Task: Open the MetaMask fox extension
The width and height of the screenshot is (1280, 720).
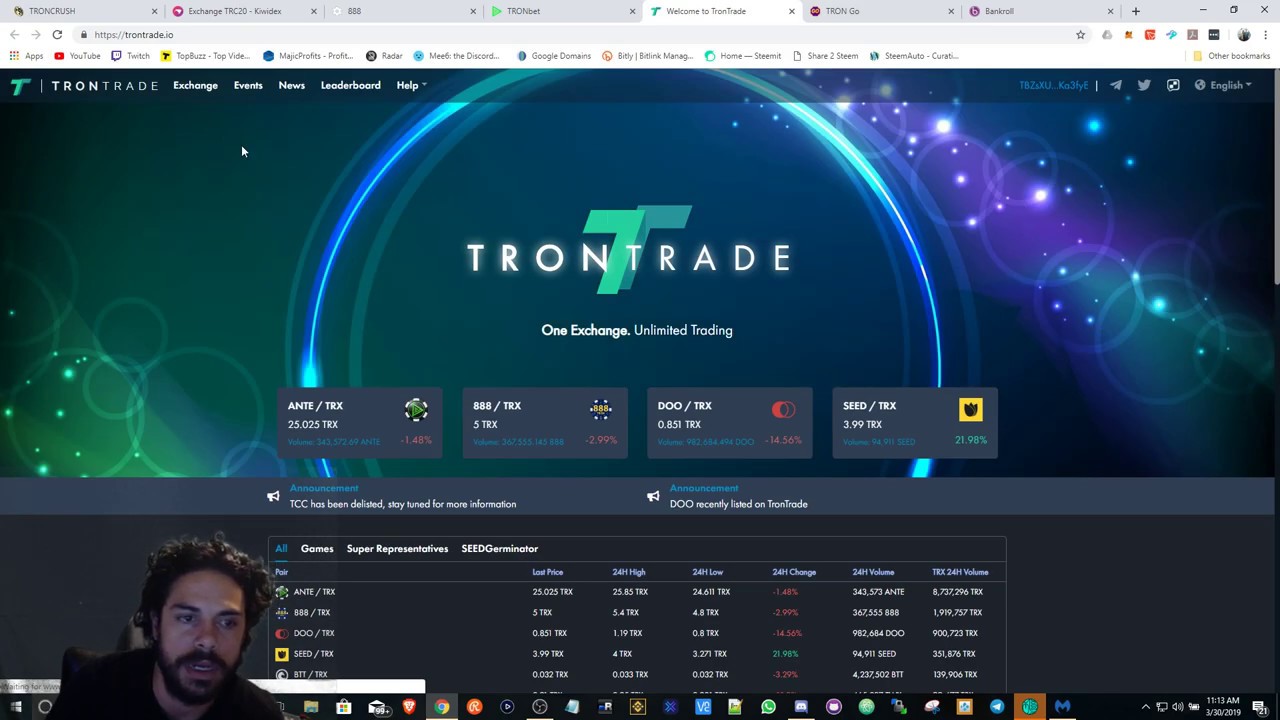Action: click(1128, 35)
